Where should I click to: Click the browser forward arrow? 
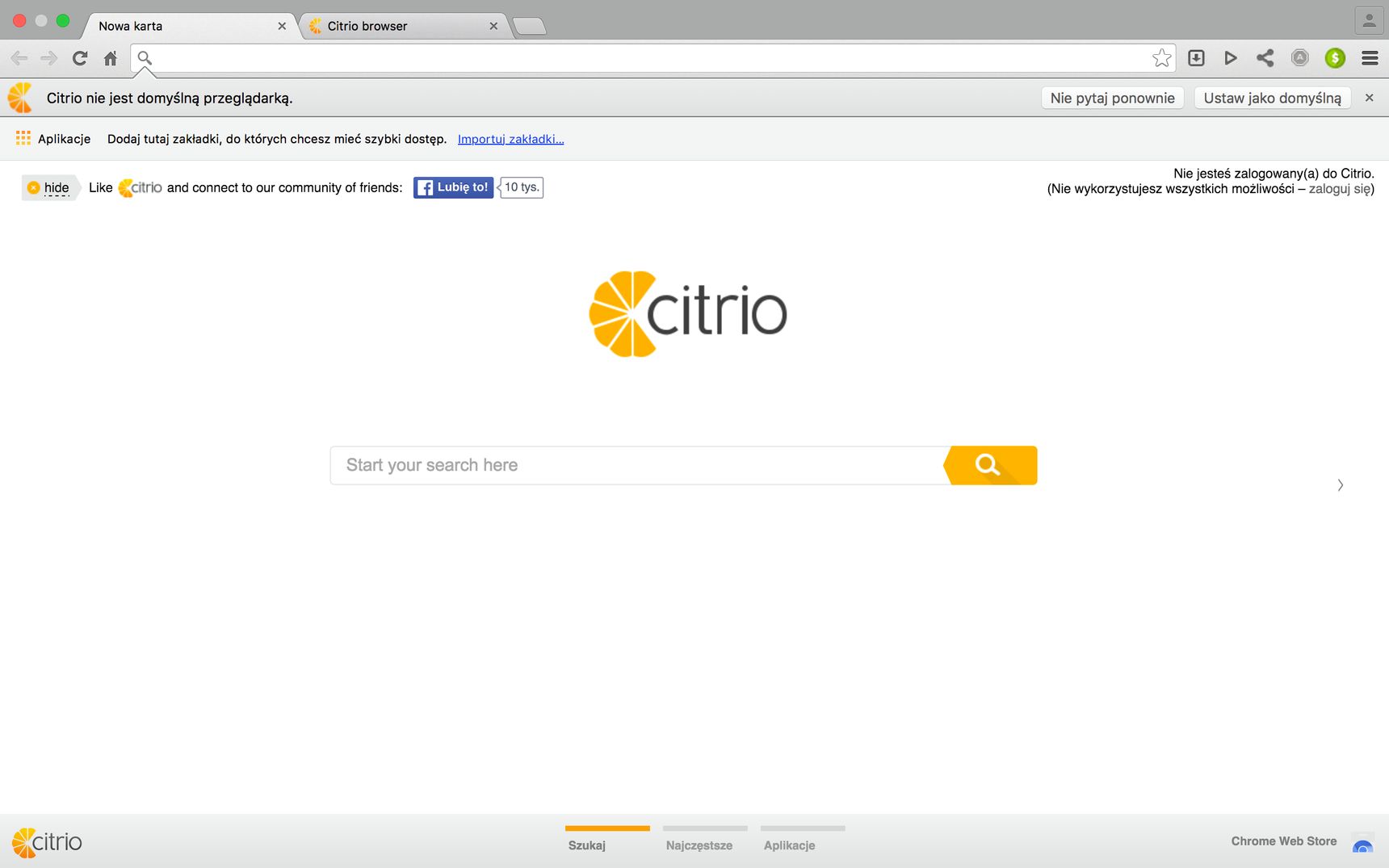(49, 58)
